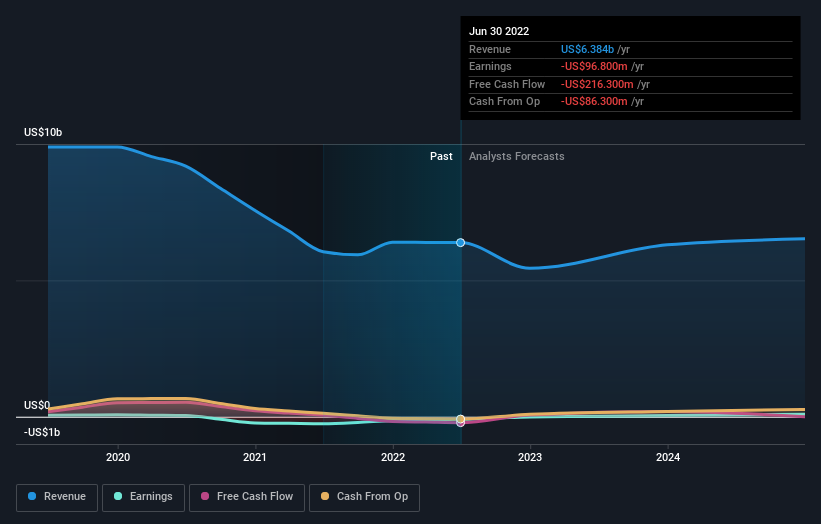821x524 pixels.
Task: Click the -US$216.300m free cash flow value
Action: coord(597,84)
